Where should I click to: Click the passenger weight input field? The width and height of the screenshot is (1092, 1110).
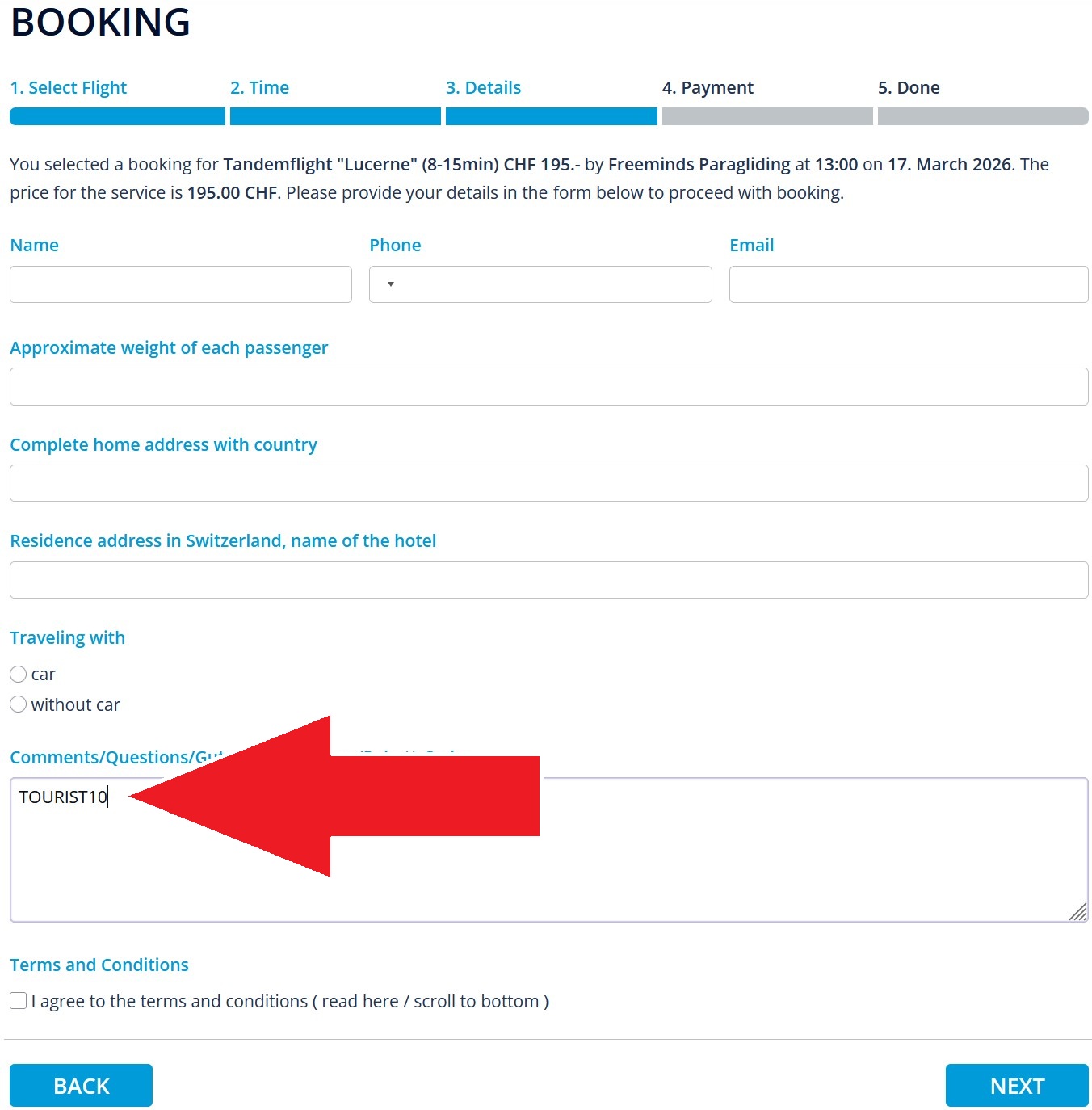pos(548,387)
